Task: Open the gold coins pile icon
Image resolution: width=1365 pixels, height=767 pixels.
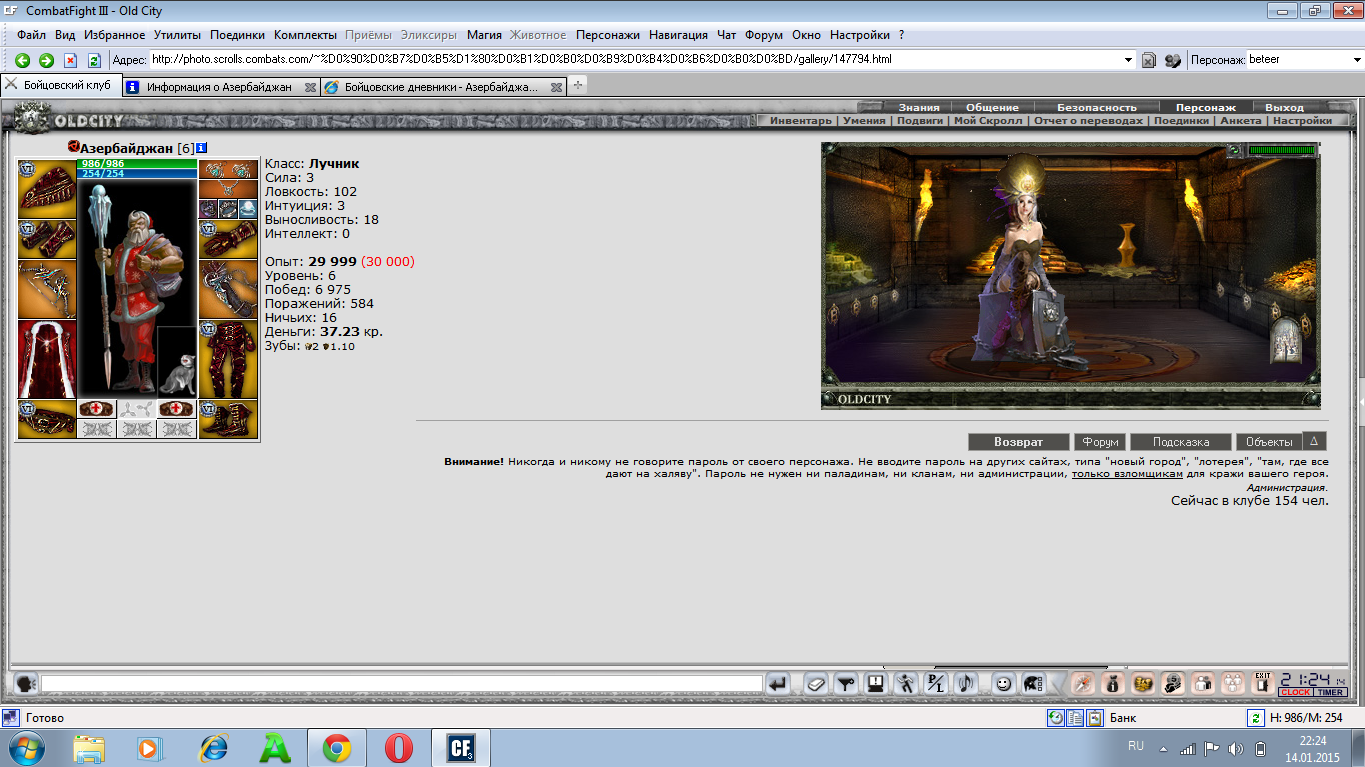Action: 1143,684
